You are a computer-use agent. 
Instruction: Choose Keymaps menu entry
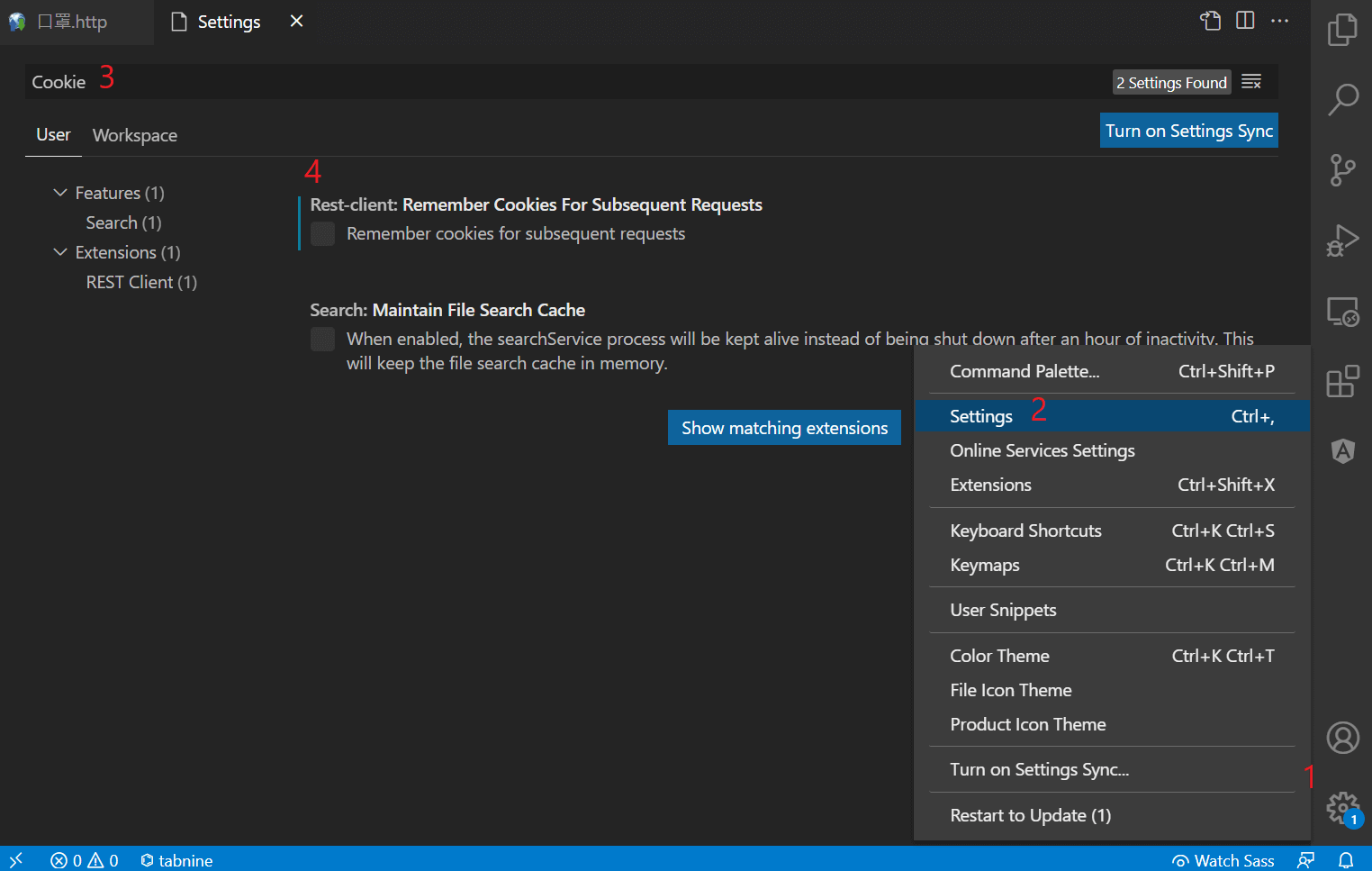click(1112, 565)
